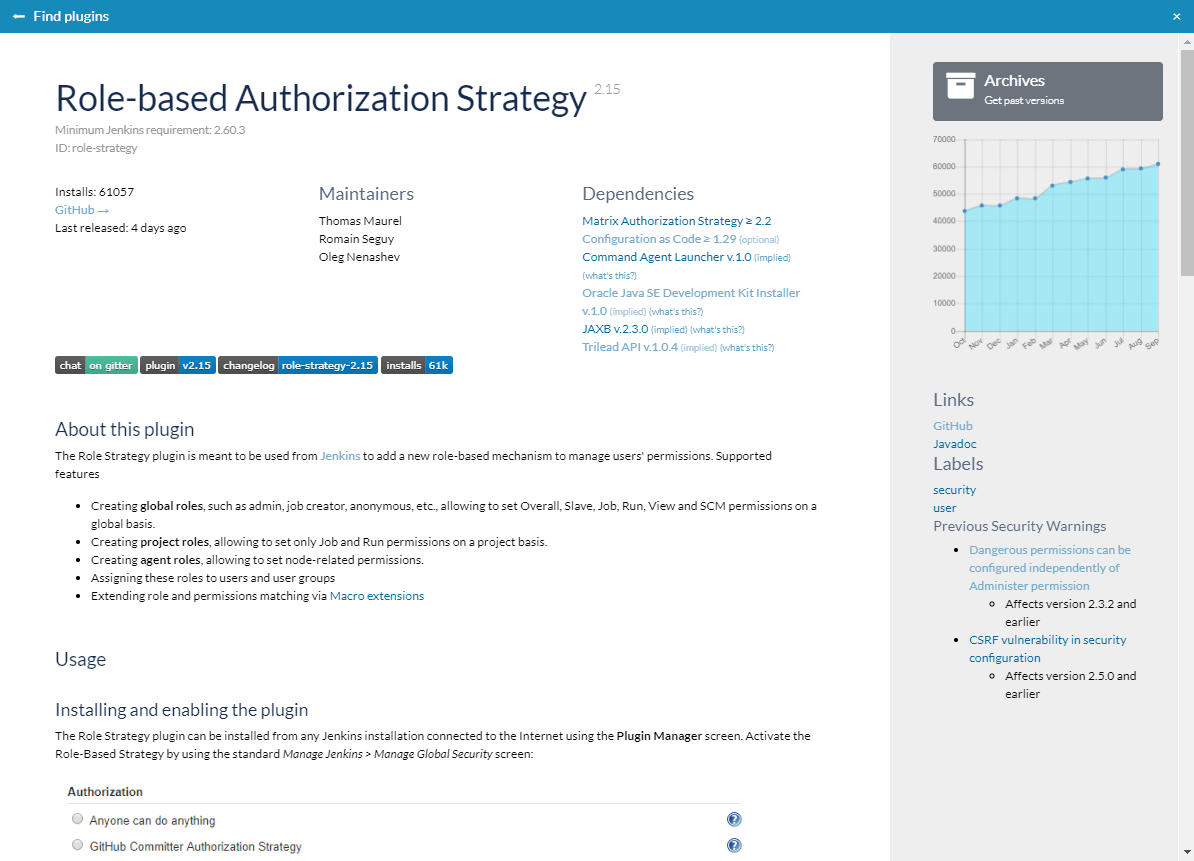Select the Anyone can do anything option
Screen dimensions: 1194x861
(77, 818)
